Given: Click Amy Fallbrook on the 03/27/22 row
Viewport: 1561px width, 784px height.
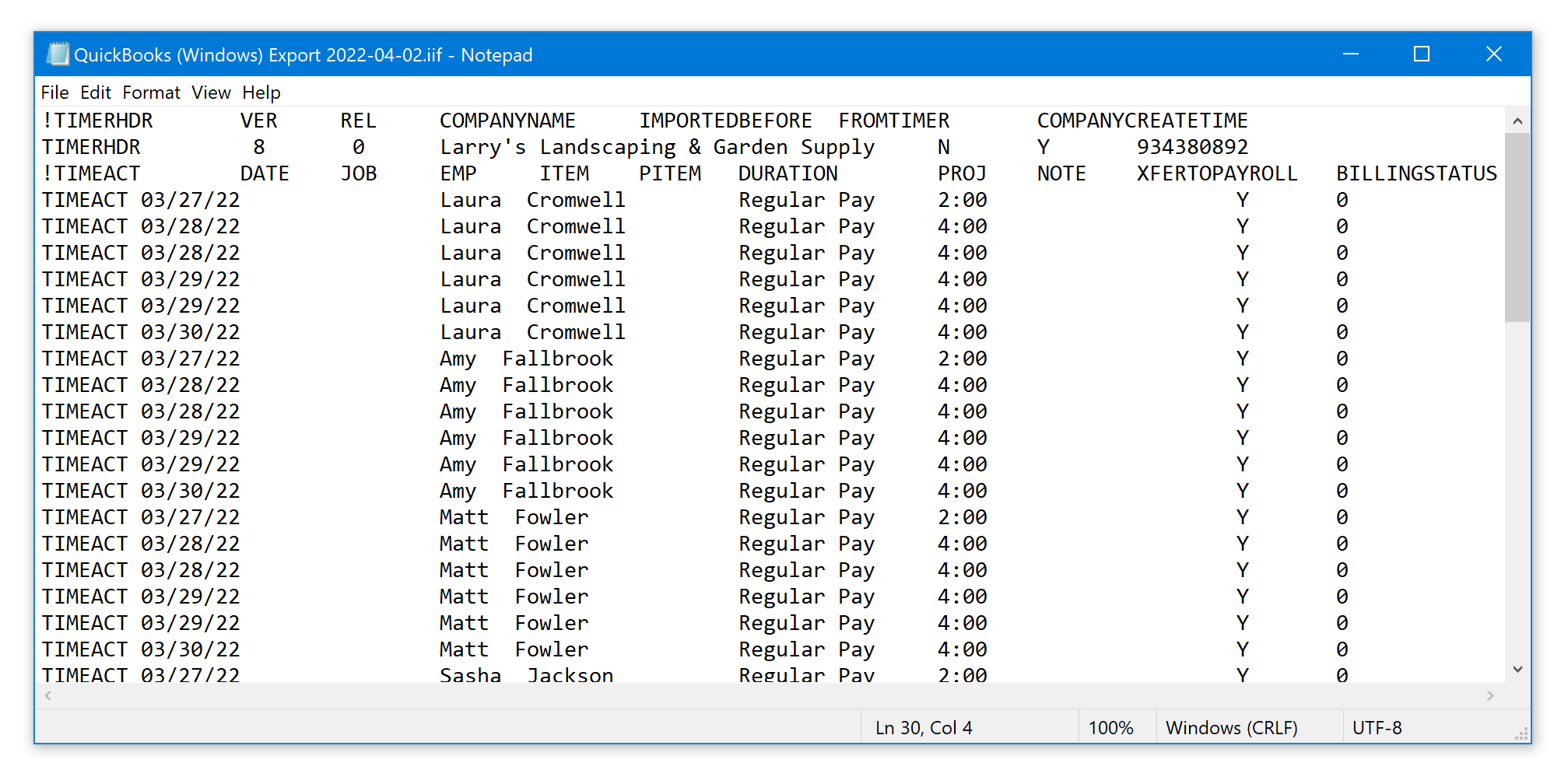Looking at the screenshot, I should pos(526,359).
